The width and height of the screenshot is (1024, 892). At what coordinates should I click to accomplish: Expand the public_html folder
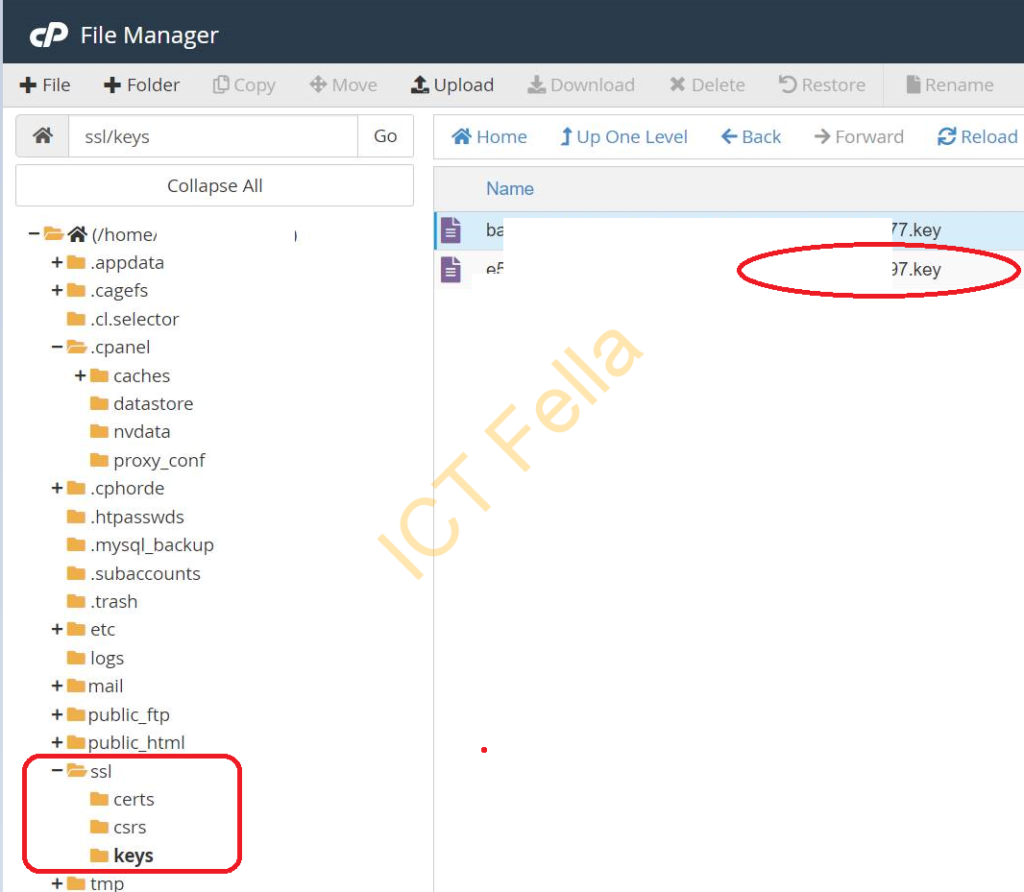pos(57,743)
